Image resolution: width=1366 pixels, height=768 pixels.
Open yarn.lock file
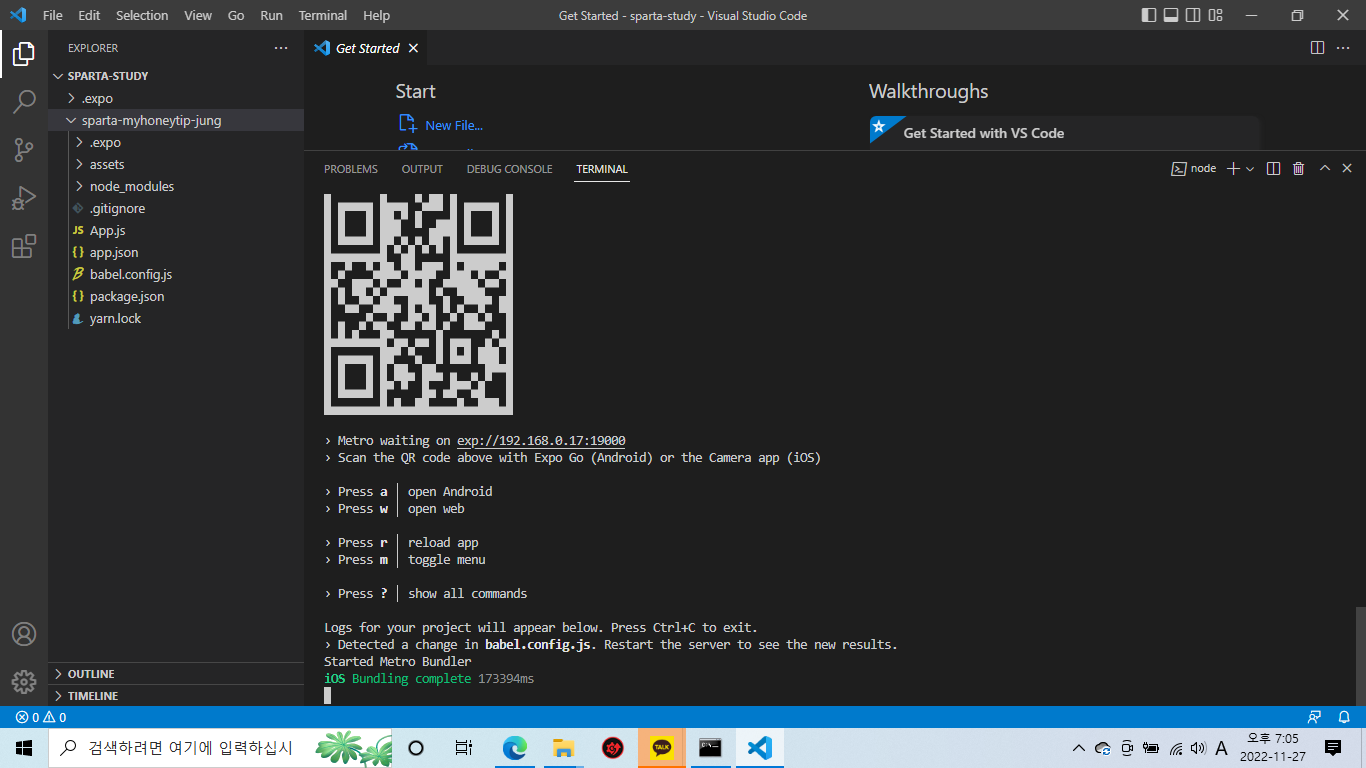[176, 318]
